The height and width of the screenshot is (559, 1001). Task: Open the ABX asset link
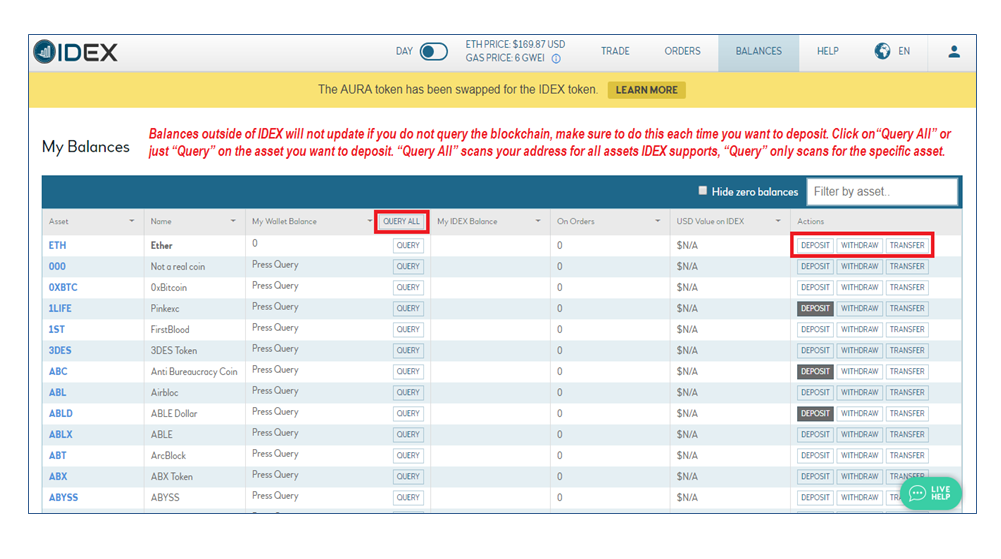pyautogui.click(x=58, y=477)
